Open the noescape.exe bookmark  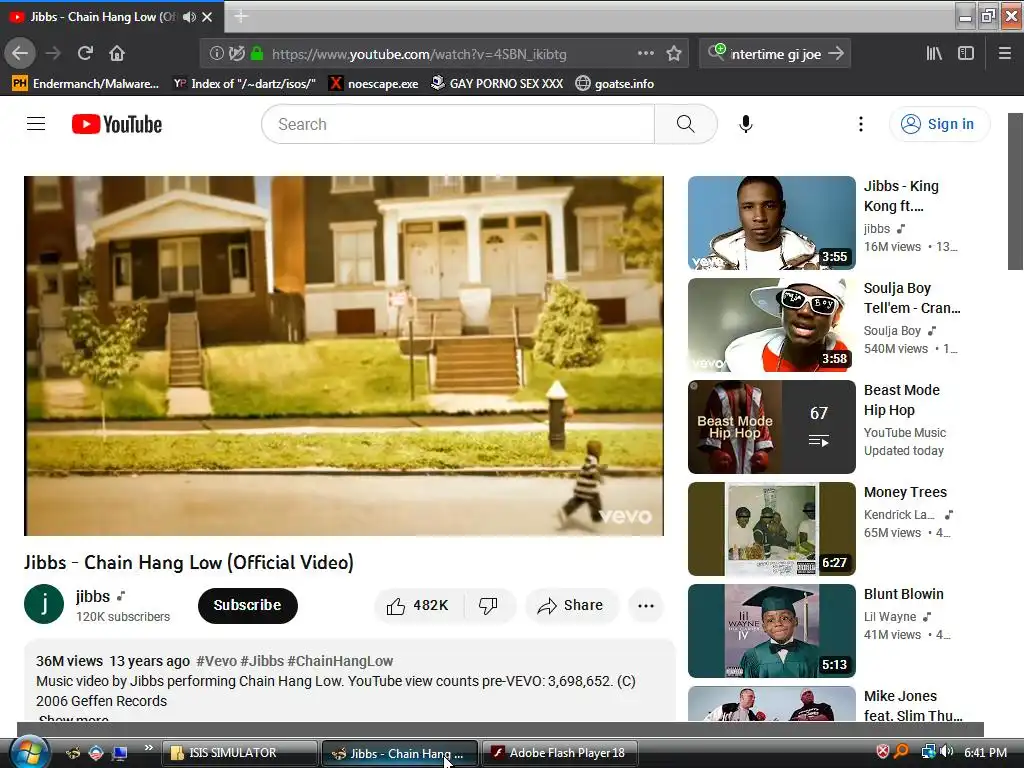pos(374,84)
